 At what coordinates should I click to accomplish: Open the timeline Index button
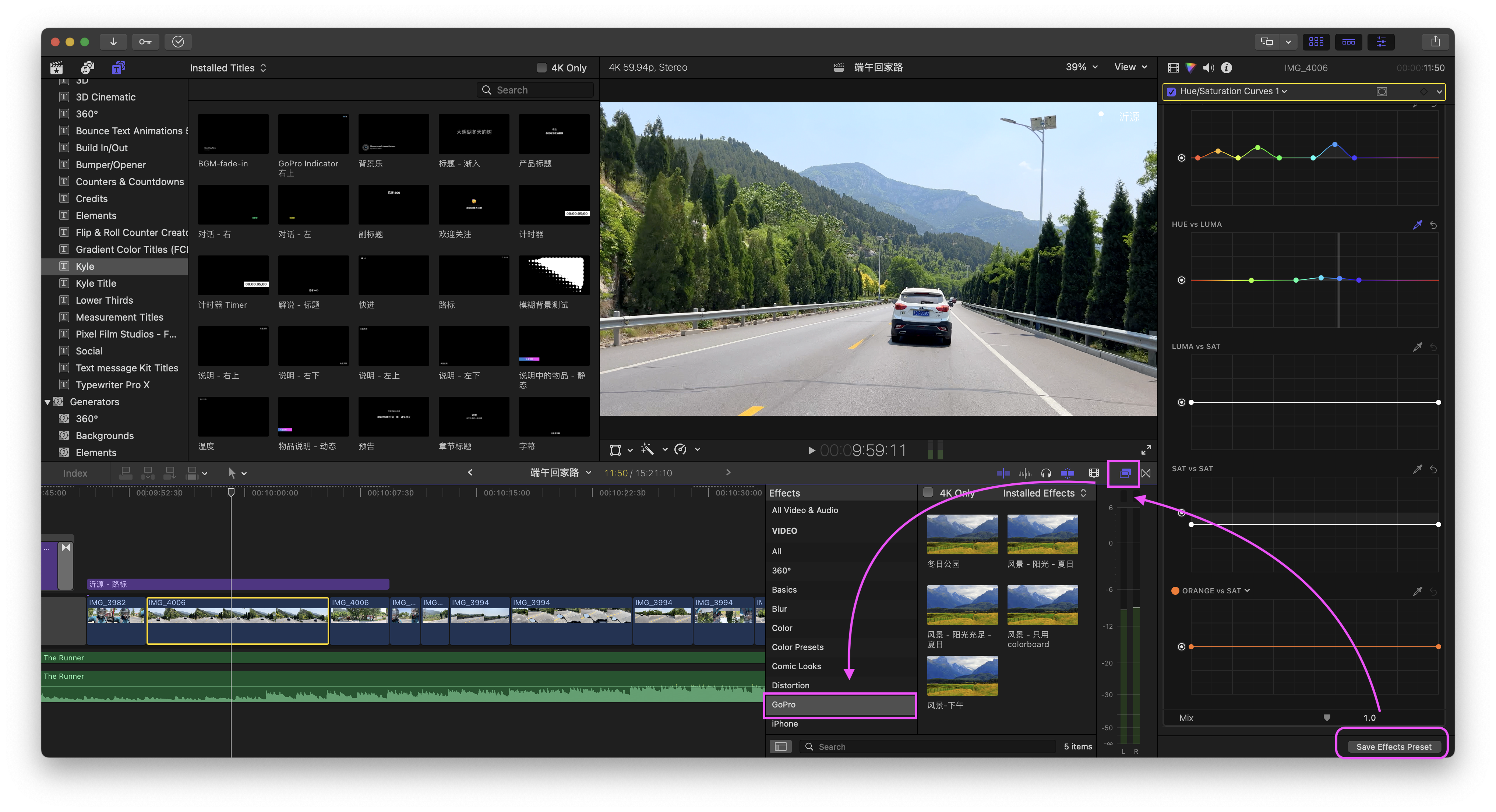[x=75, y=473]
